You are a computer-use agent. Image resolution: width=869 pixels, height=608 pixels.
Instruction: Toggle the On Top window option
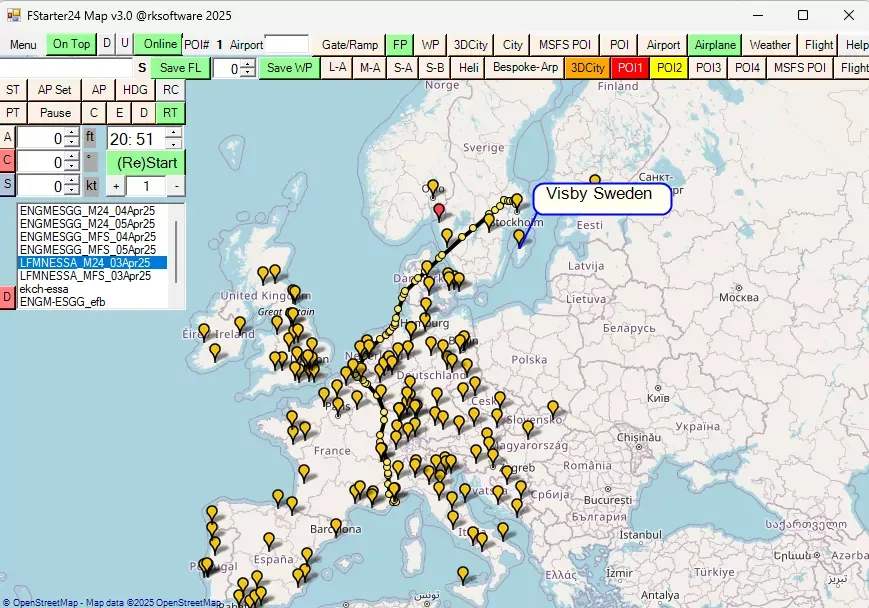pyautogui.click(x=71, y=44)
